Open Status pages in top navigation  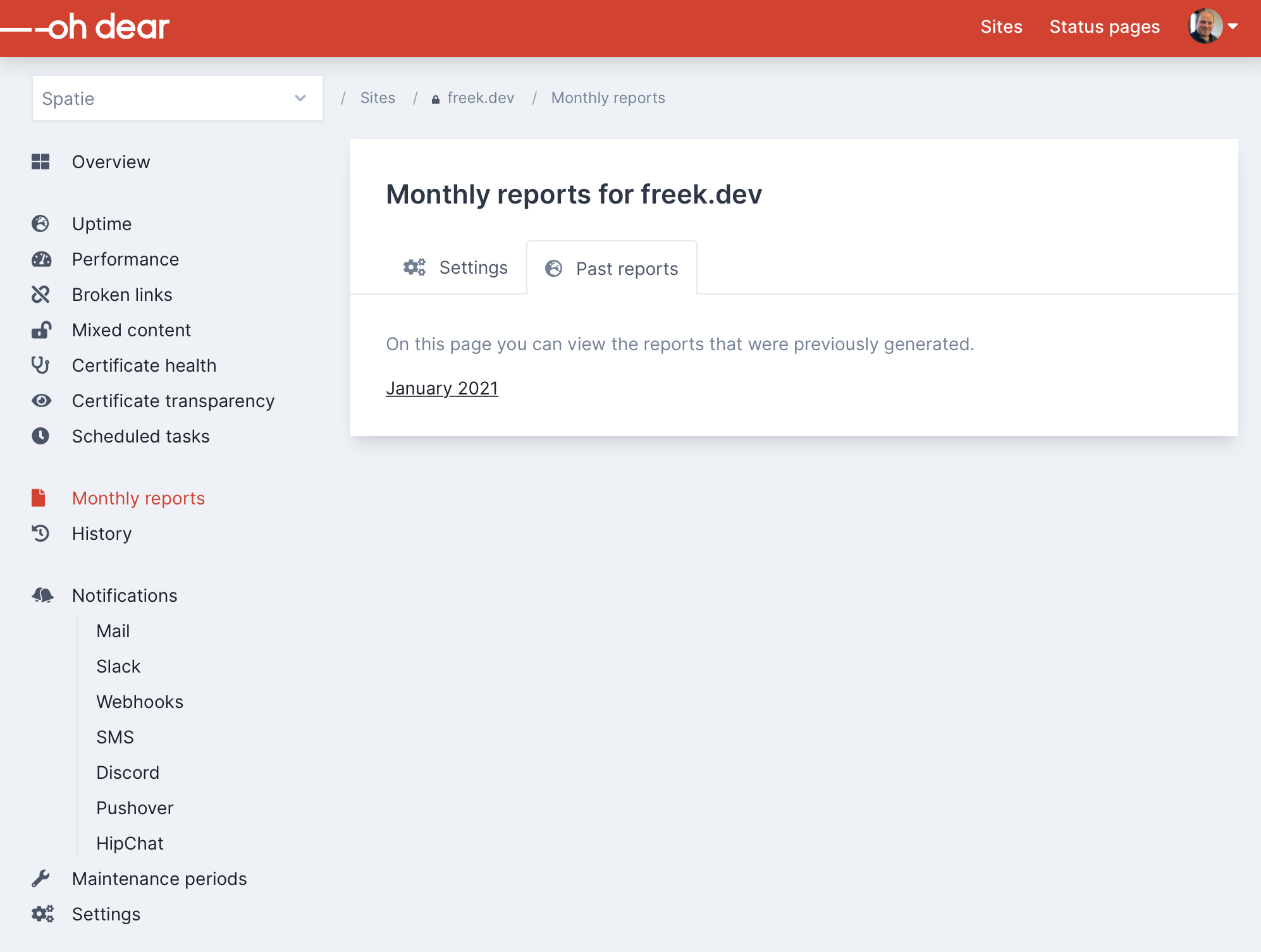[1105, 27]
